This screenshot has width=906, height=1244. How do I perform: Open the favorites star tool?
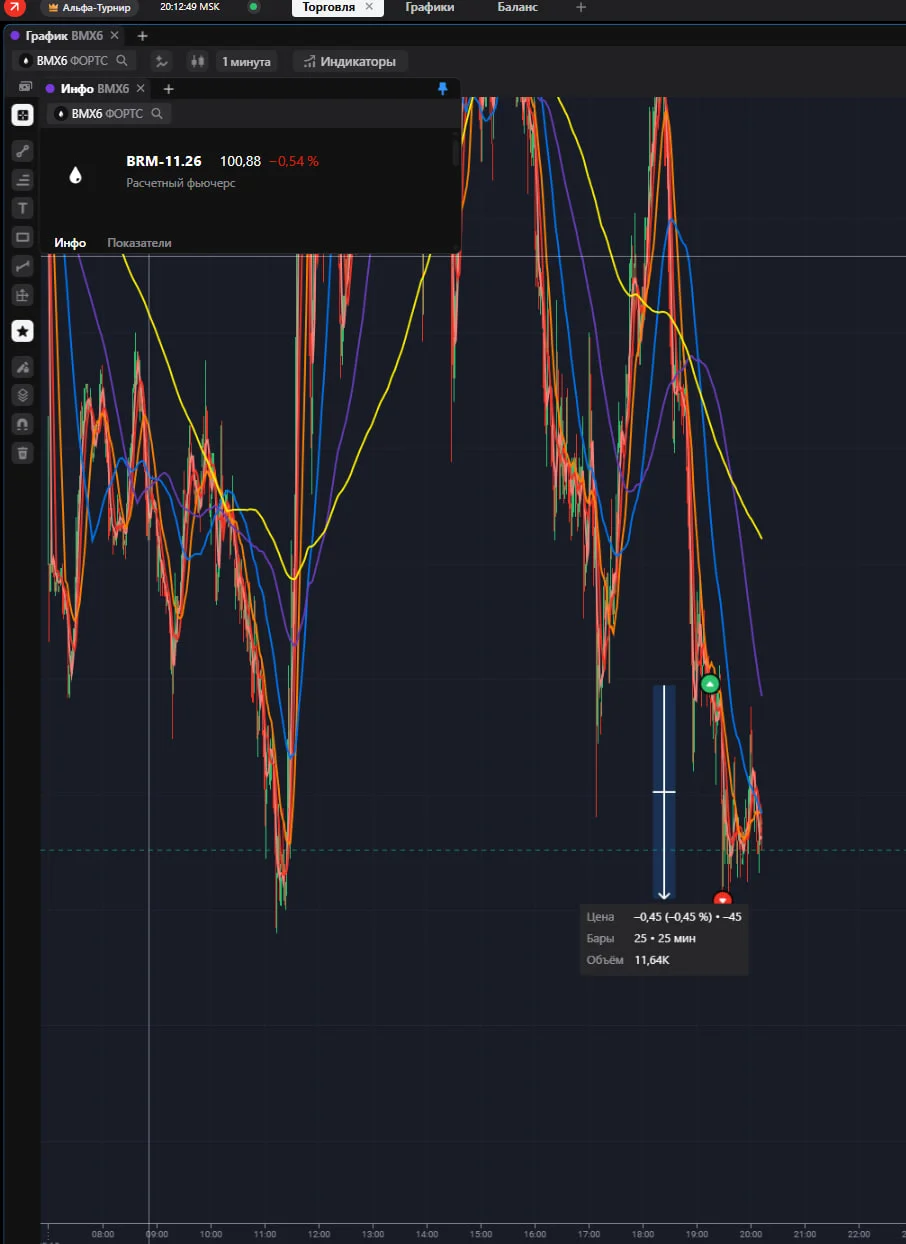[x=22, y=331]
